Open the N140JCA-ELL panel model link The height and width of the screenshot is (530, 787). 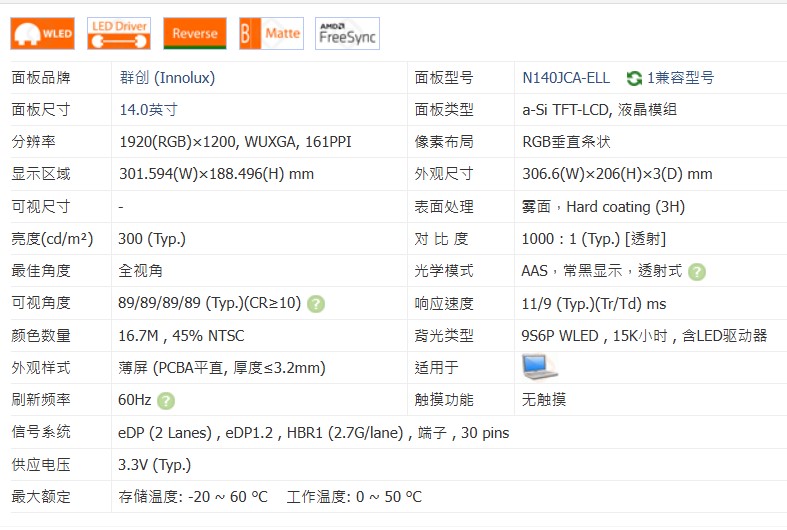pyautogui.click(x=566, y=78)
